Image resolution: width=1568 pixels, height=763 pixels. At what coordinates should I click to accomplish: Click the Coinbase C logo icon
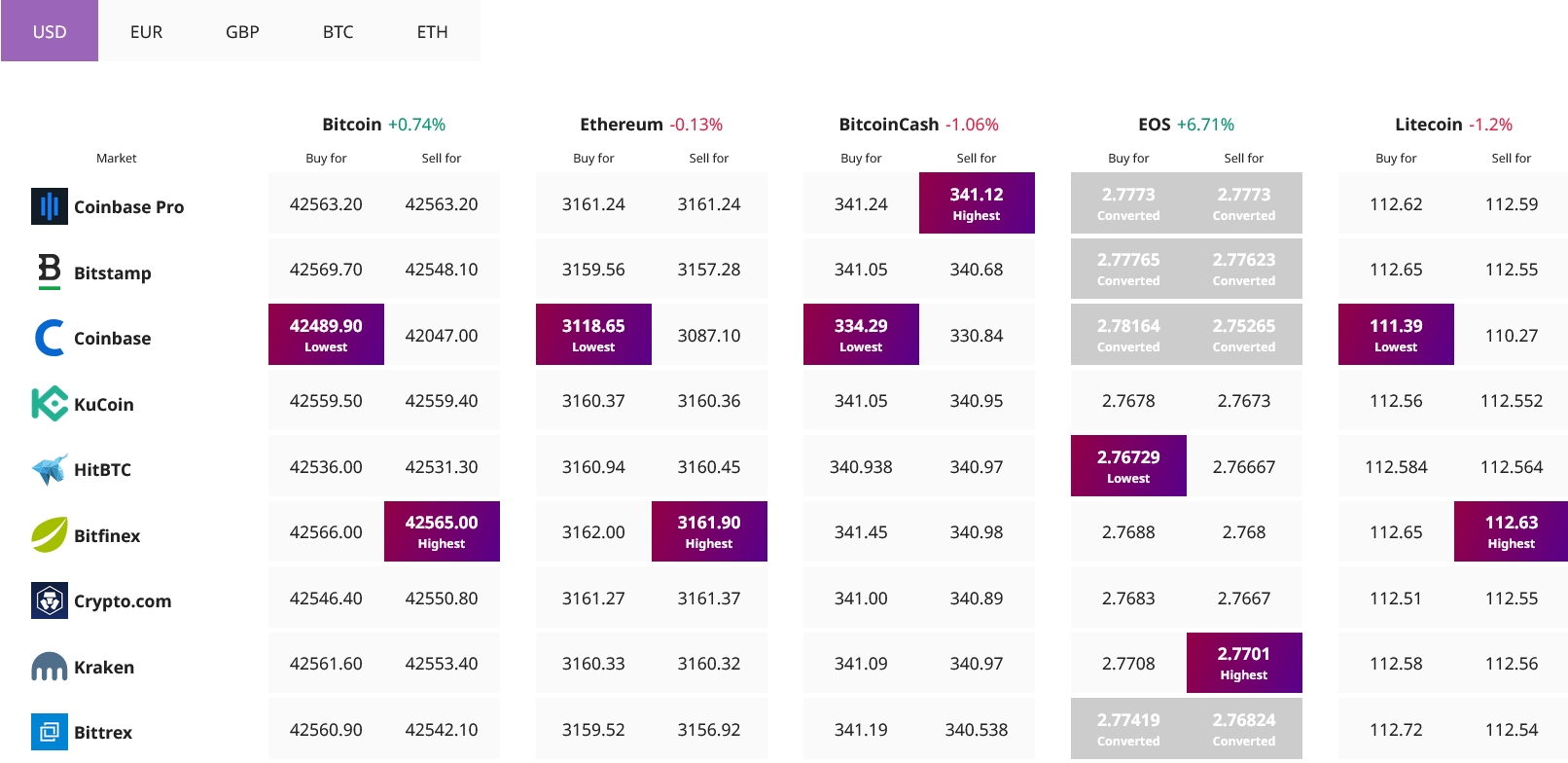[50, 338]
